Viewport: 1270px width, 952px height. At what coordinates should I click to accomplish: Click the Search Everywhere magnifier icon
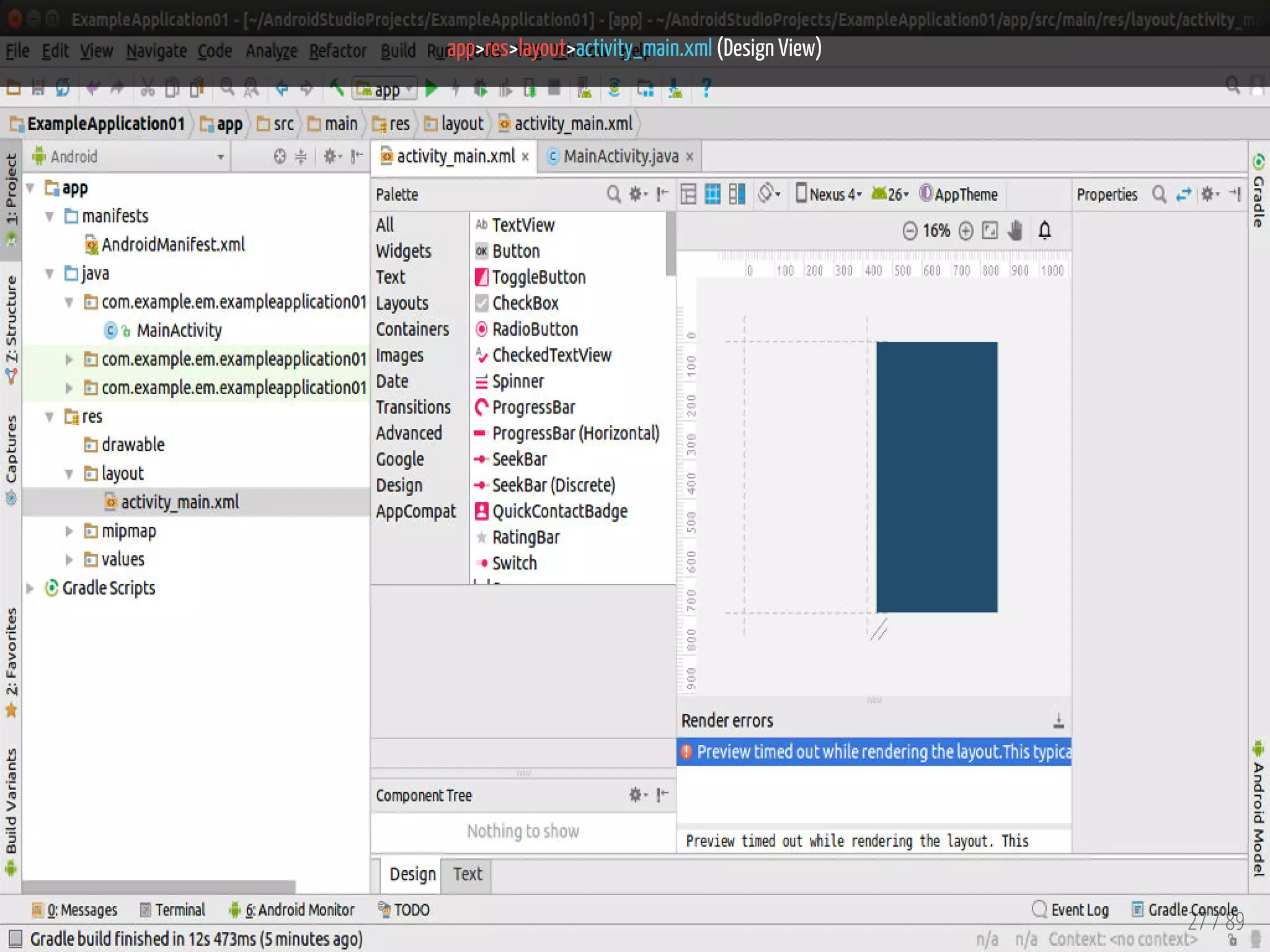pyautogui.click(x=1233, y=86)
